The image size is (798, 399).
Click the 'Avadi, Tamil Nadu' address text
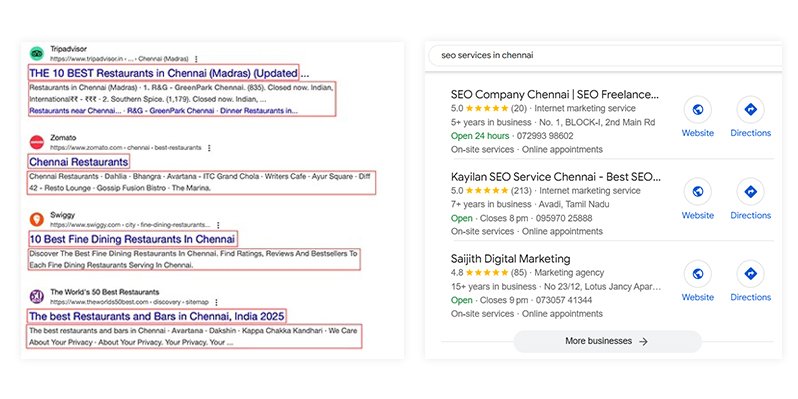[x=575, y=204]
